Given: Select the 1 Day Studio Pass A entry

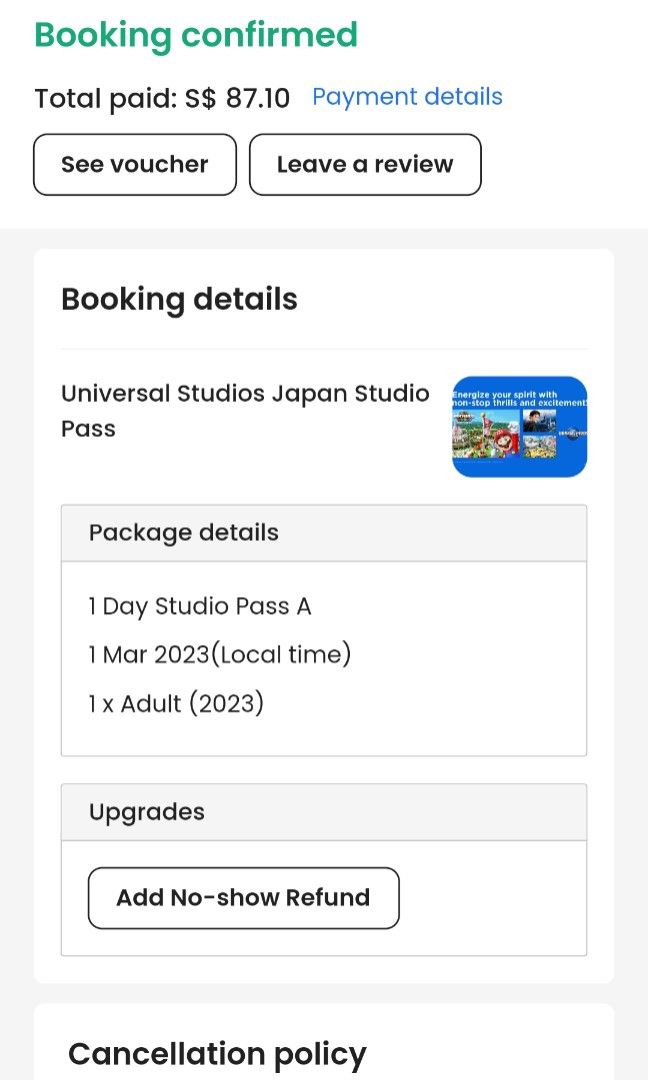Looking at the screenshot, I should (x=199, y=606).
